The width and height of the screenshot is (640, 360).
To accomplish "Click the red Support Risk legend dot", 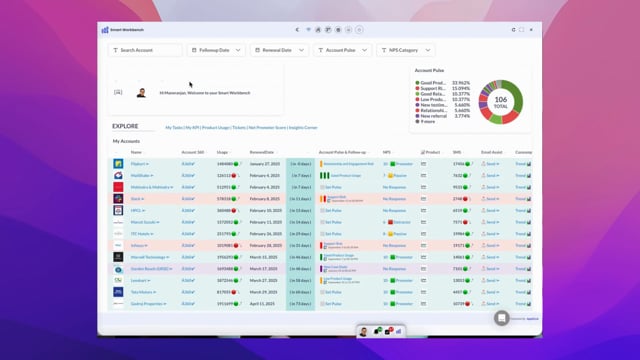I will click(x=417, y=88).
